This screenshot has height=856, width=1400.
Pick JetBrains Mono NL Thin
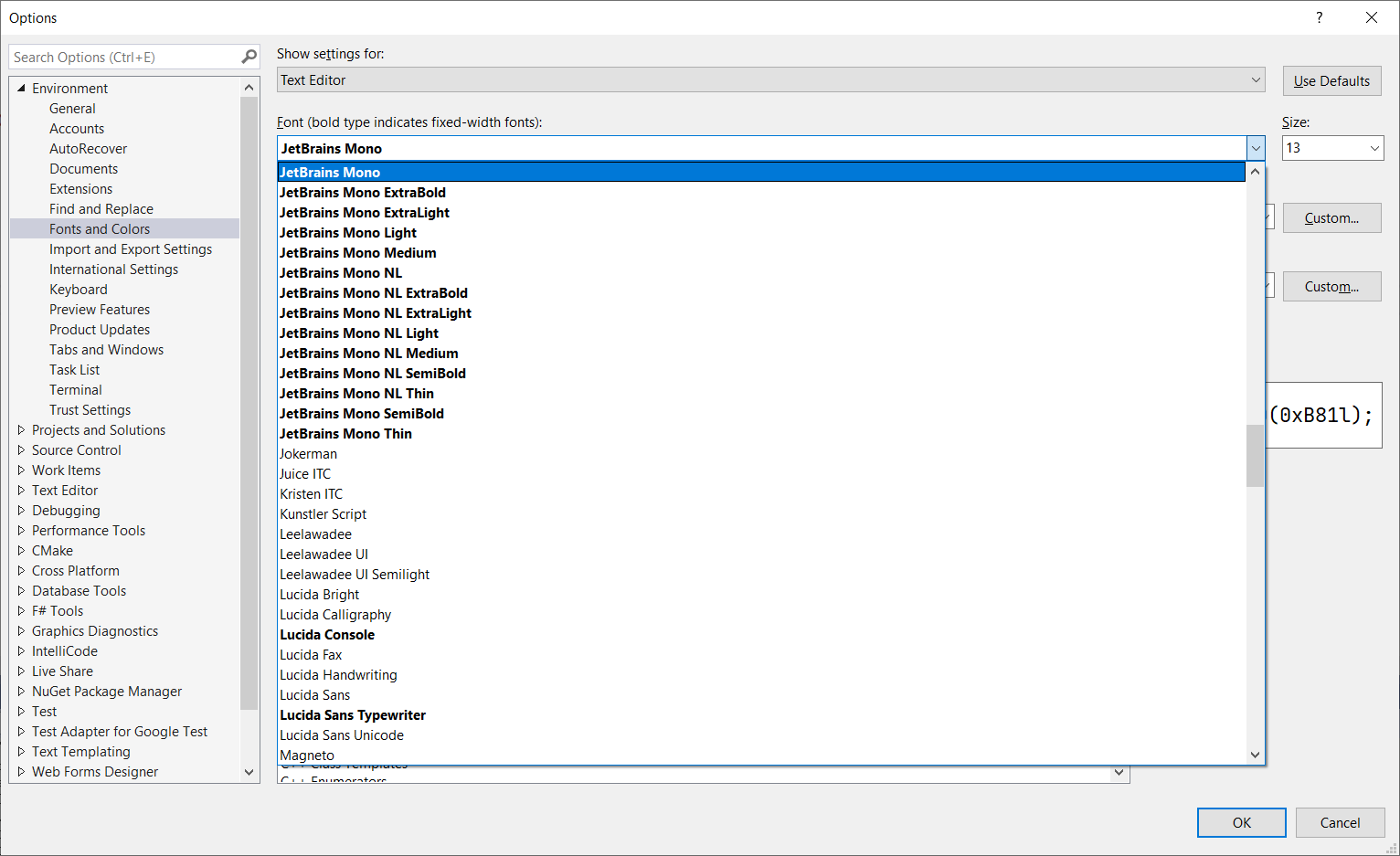pos(761,393)
